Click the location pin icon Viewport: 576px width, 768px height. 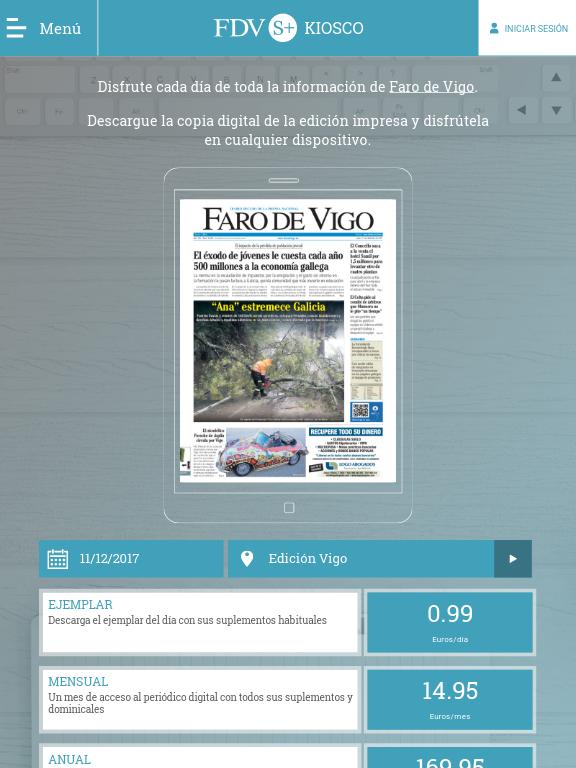pyautogui.click(x=247, y=559)
